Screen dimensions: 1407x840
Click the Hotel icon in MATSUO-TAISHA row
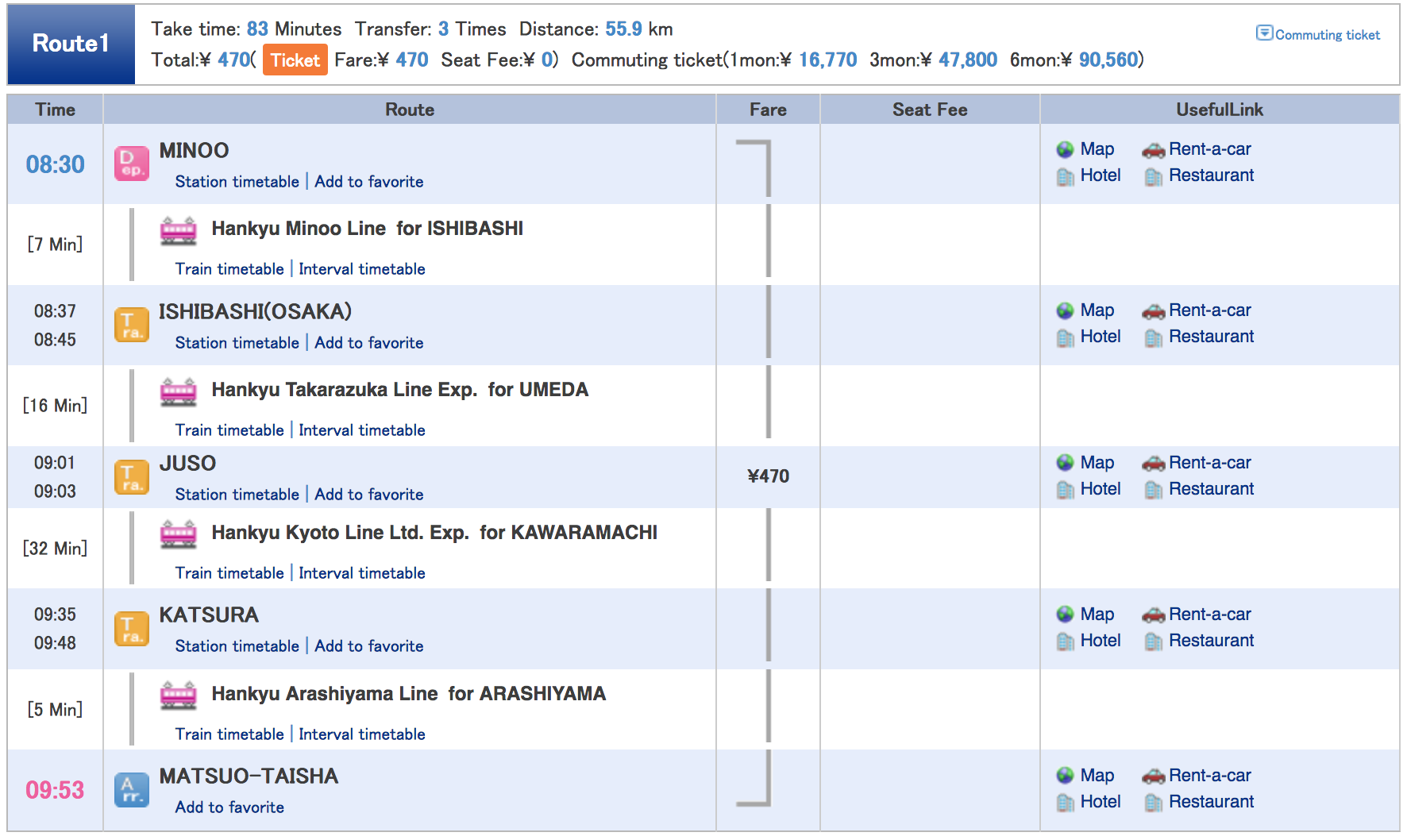1066,803
